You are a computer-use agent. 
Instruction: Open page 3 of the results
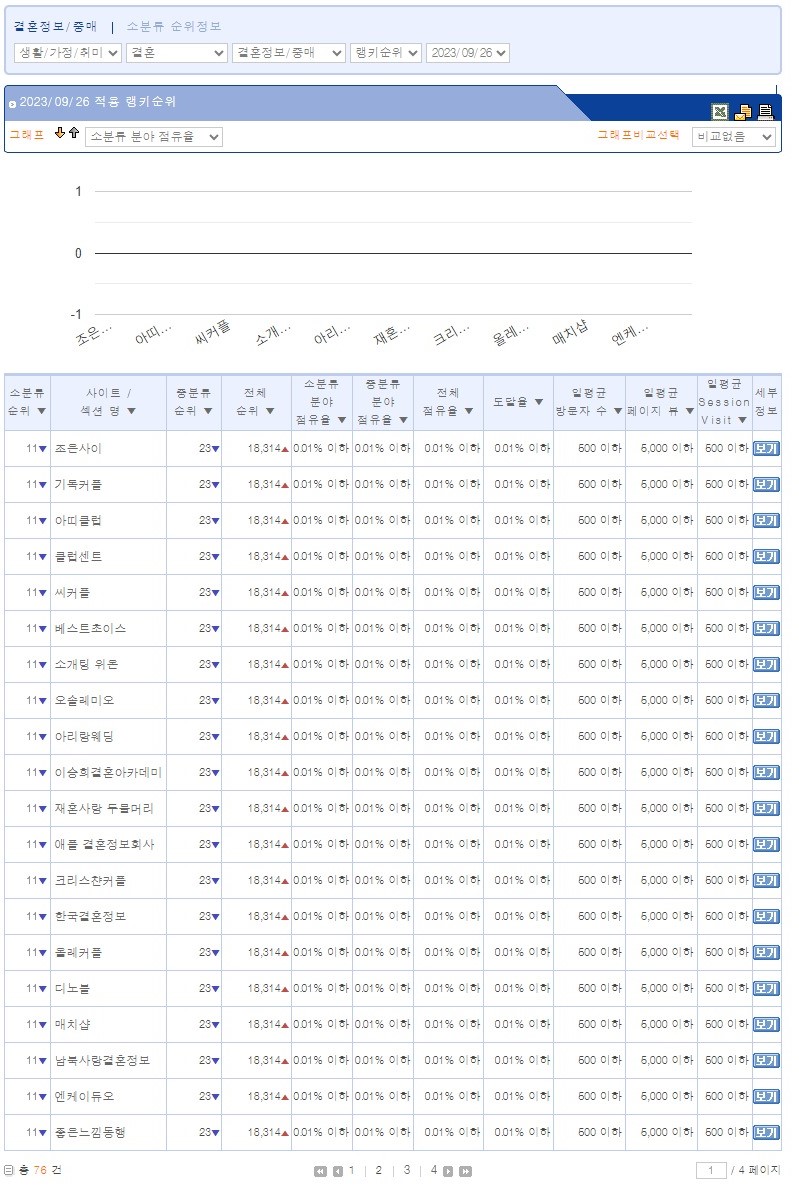pyautogui.click(x=406, y=1170)
